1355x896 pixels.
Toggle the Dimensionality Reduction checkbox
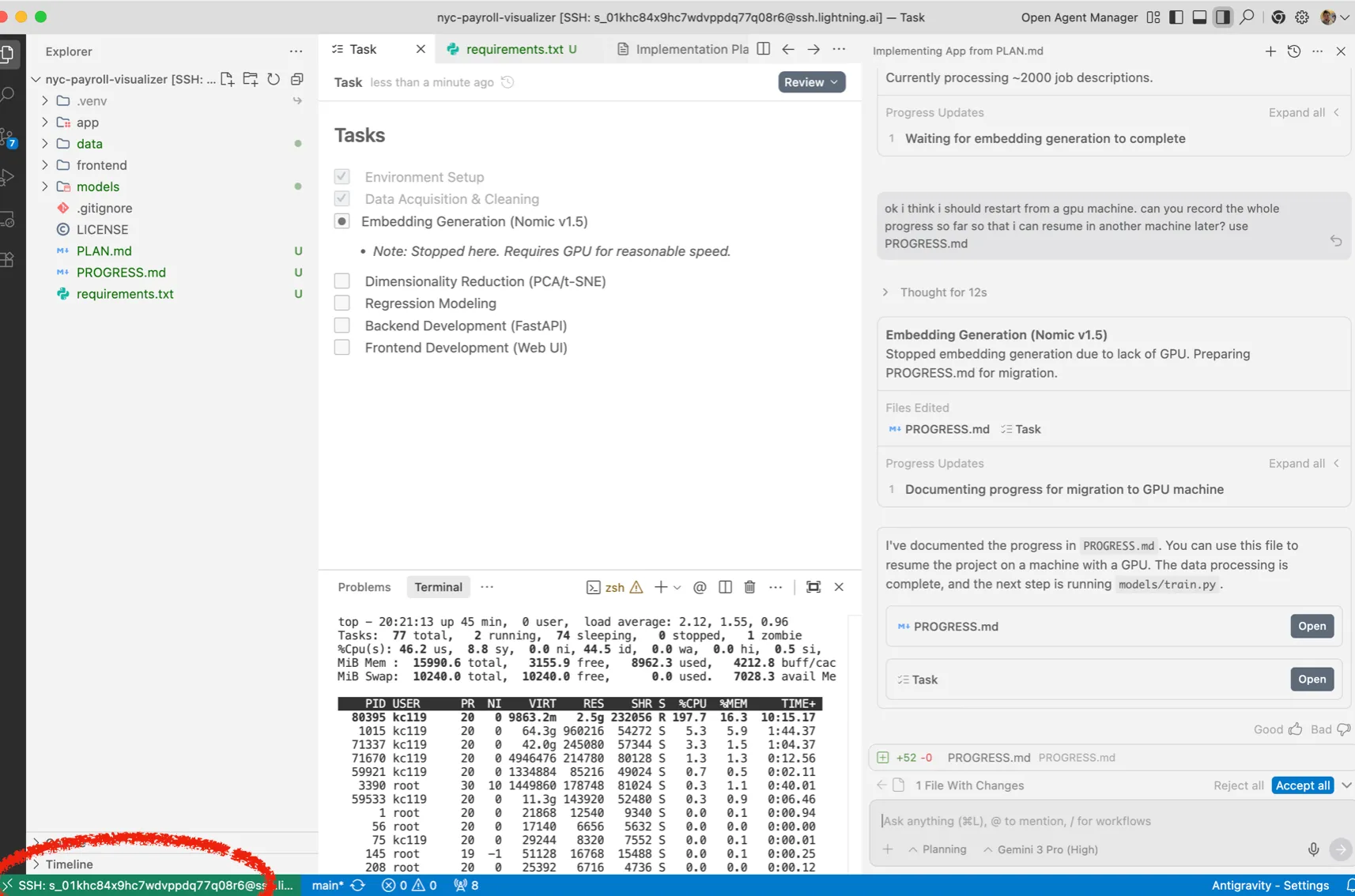342,281
